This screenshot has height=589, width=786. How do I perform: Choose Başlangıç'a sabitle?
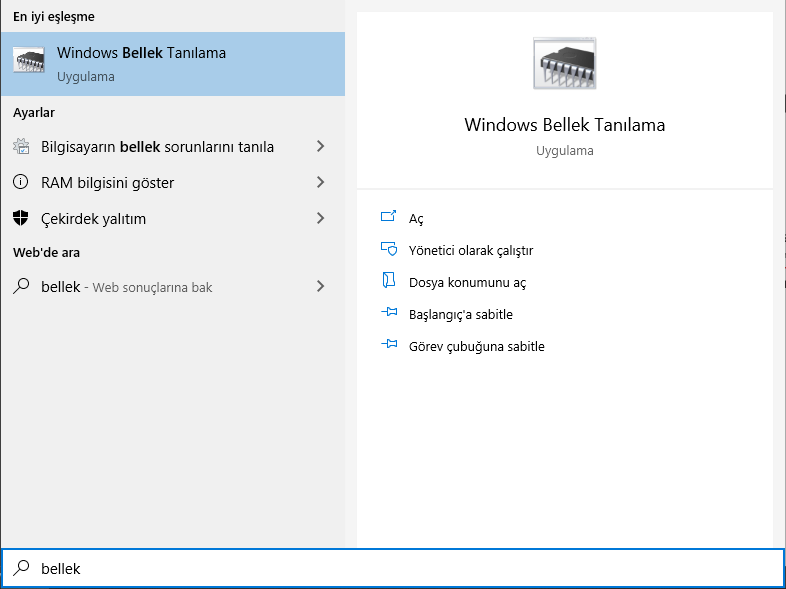pos(461,314)
